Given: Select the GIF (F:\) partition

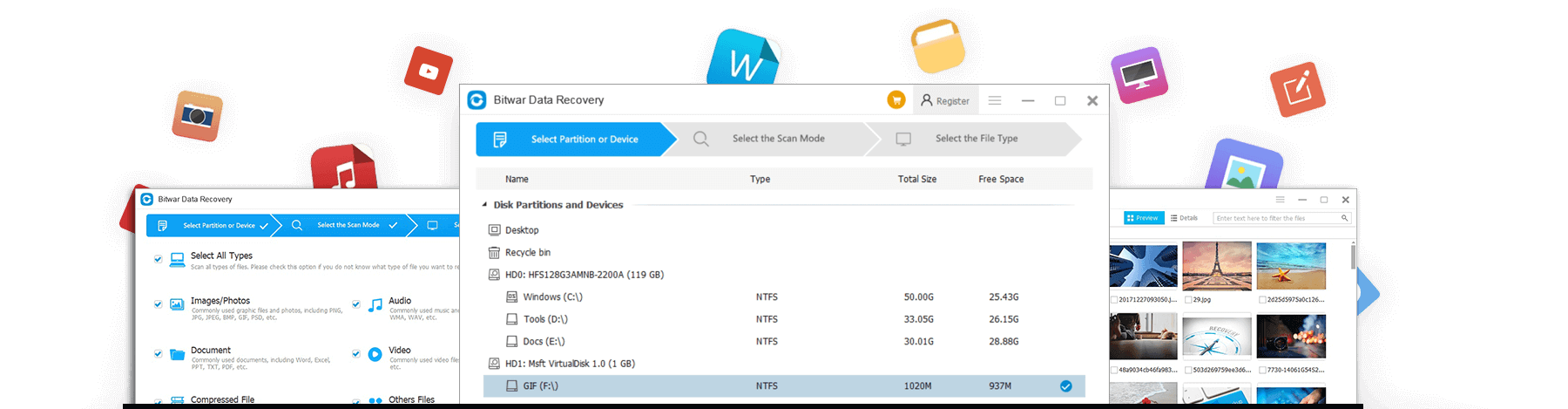Looking at the screenshot, I should tap(784, 386).
